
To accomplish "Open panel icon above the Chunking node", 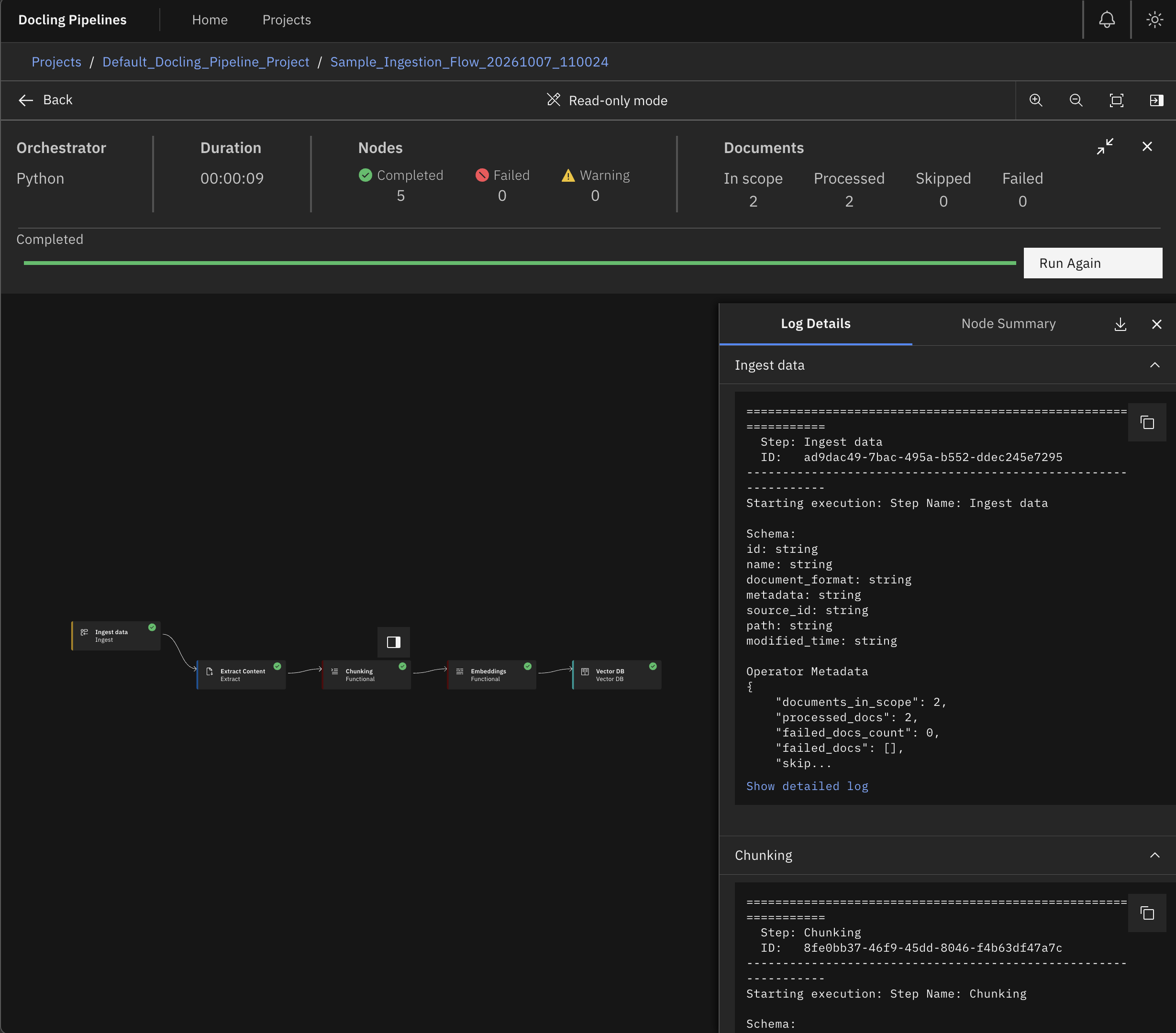I will pos(394,642).
